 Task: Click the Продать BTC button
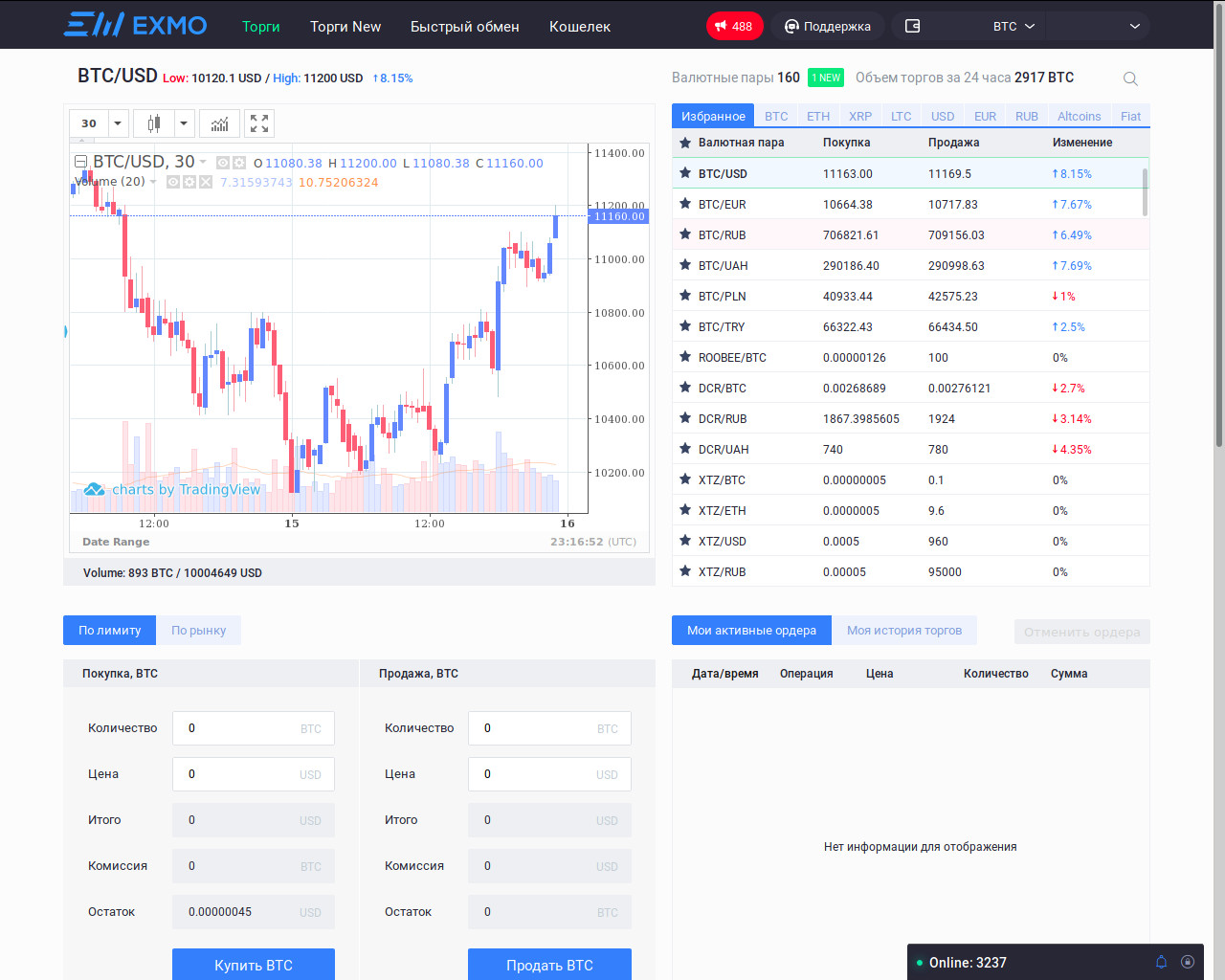pos(549,965)
